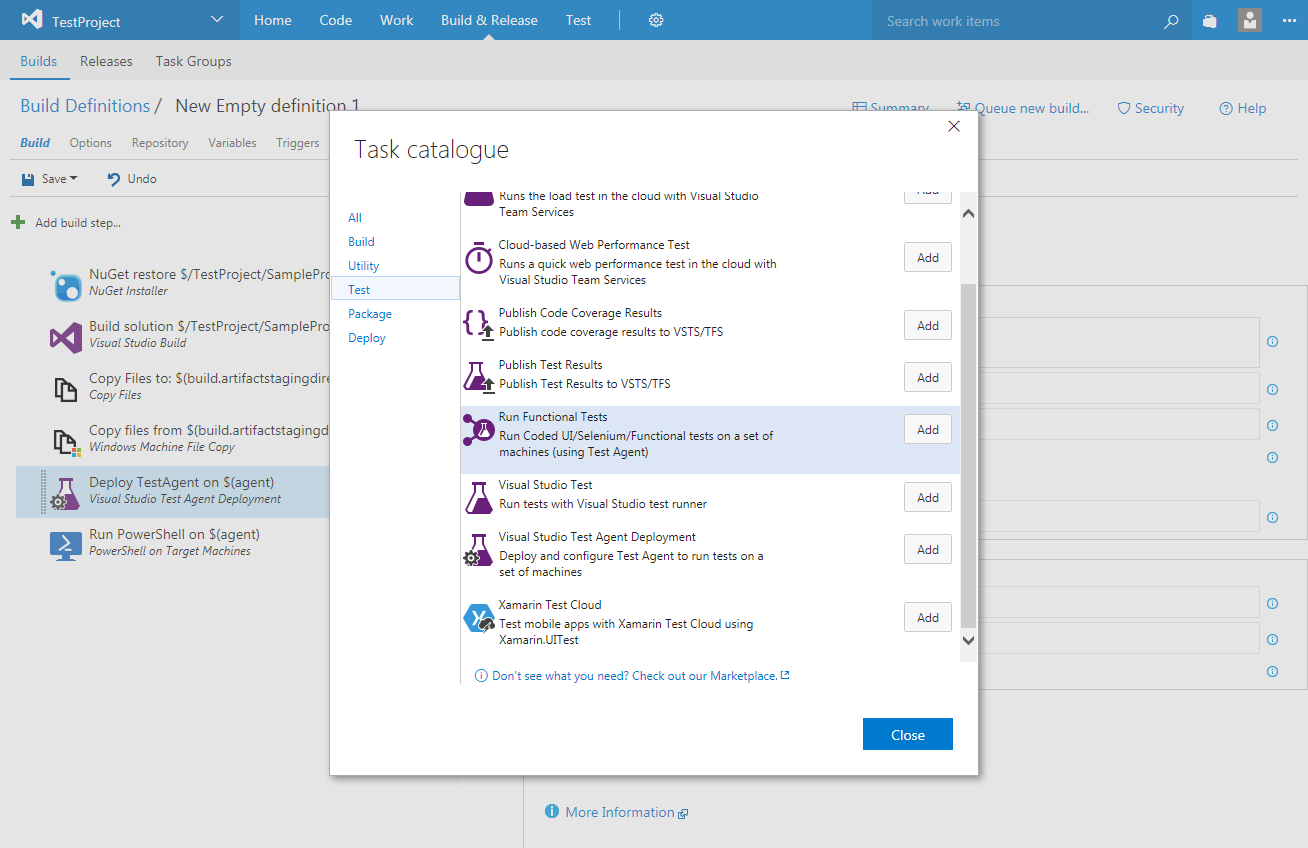Click the Cloud-based Web Performance Test stopwatch icon
Image resolution: width=1308 pixels, height=848 pixels.
click(479, 259)
